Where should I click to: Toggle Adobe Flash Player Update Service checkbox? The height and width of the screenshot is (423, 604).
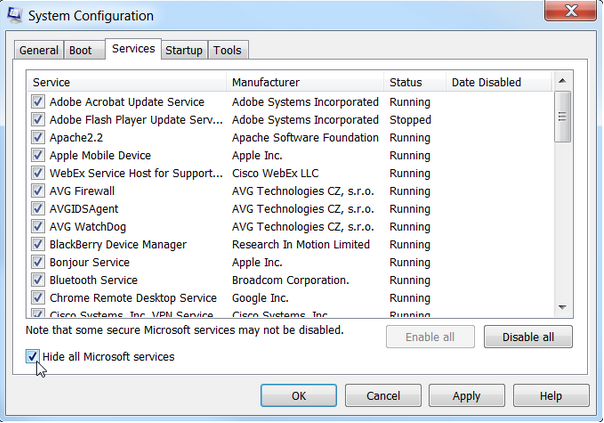38,119
